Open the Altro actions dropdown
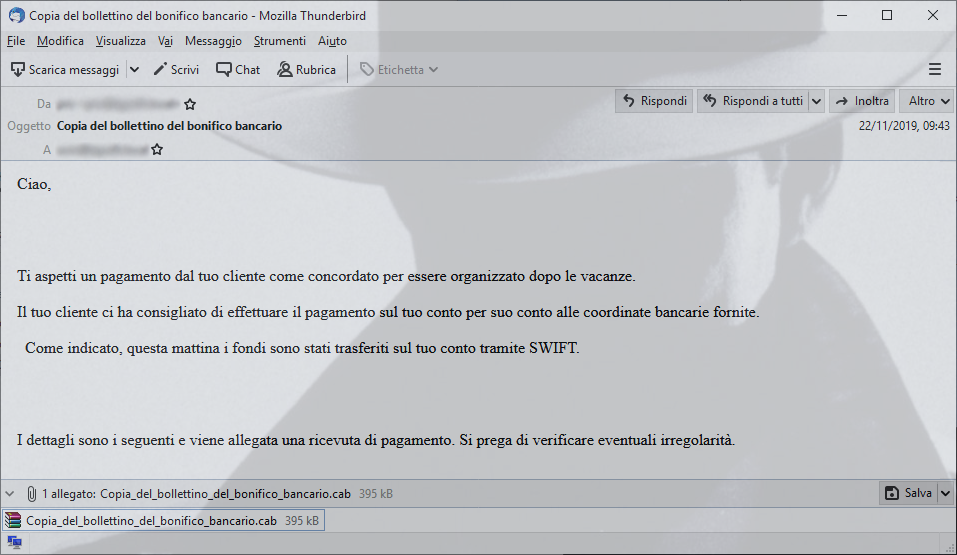 926,101
